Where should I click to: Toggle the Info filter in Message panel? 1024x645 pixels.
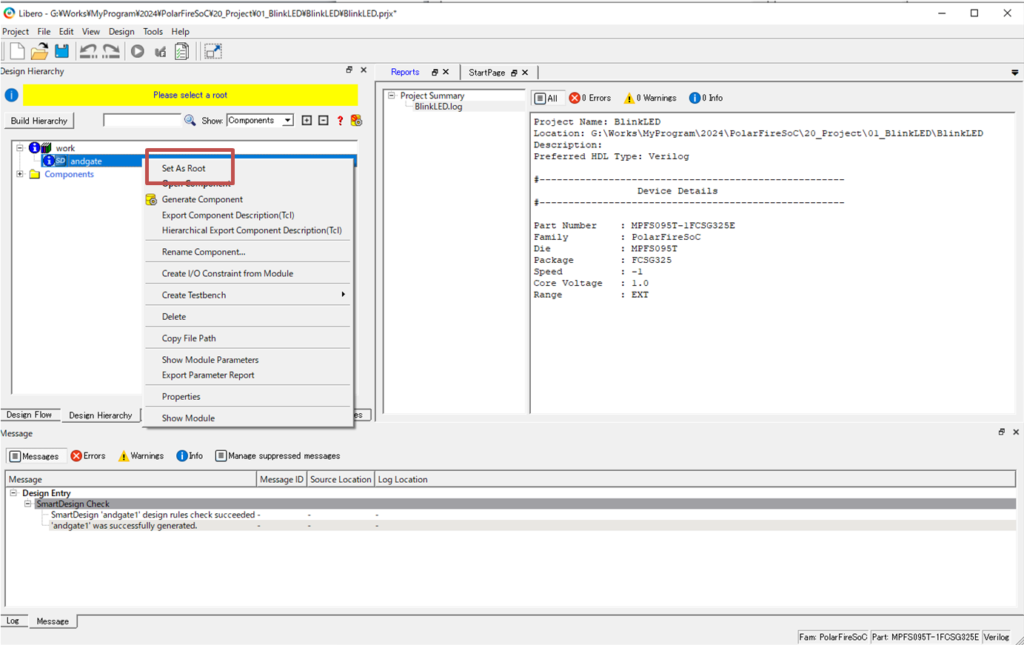[189, 456]
